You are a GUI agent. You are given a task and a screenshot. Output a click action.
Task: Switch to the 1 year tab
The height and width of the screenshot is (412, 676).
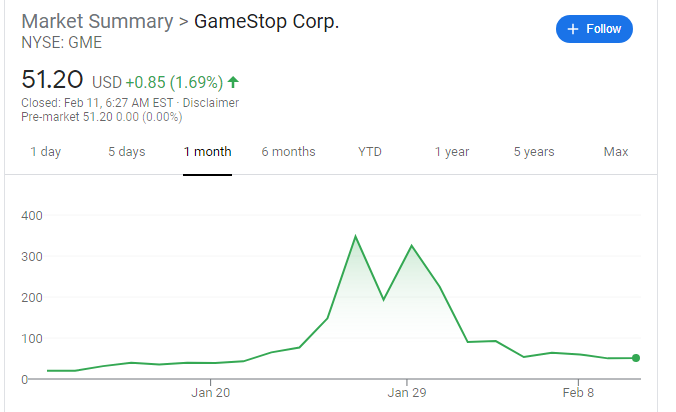pyautogui.click(x=451, y=152)
